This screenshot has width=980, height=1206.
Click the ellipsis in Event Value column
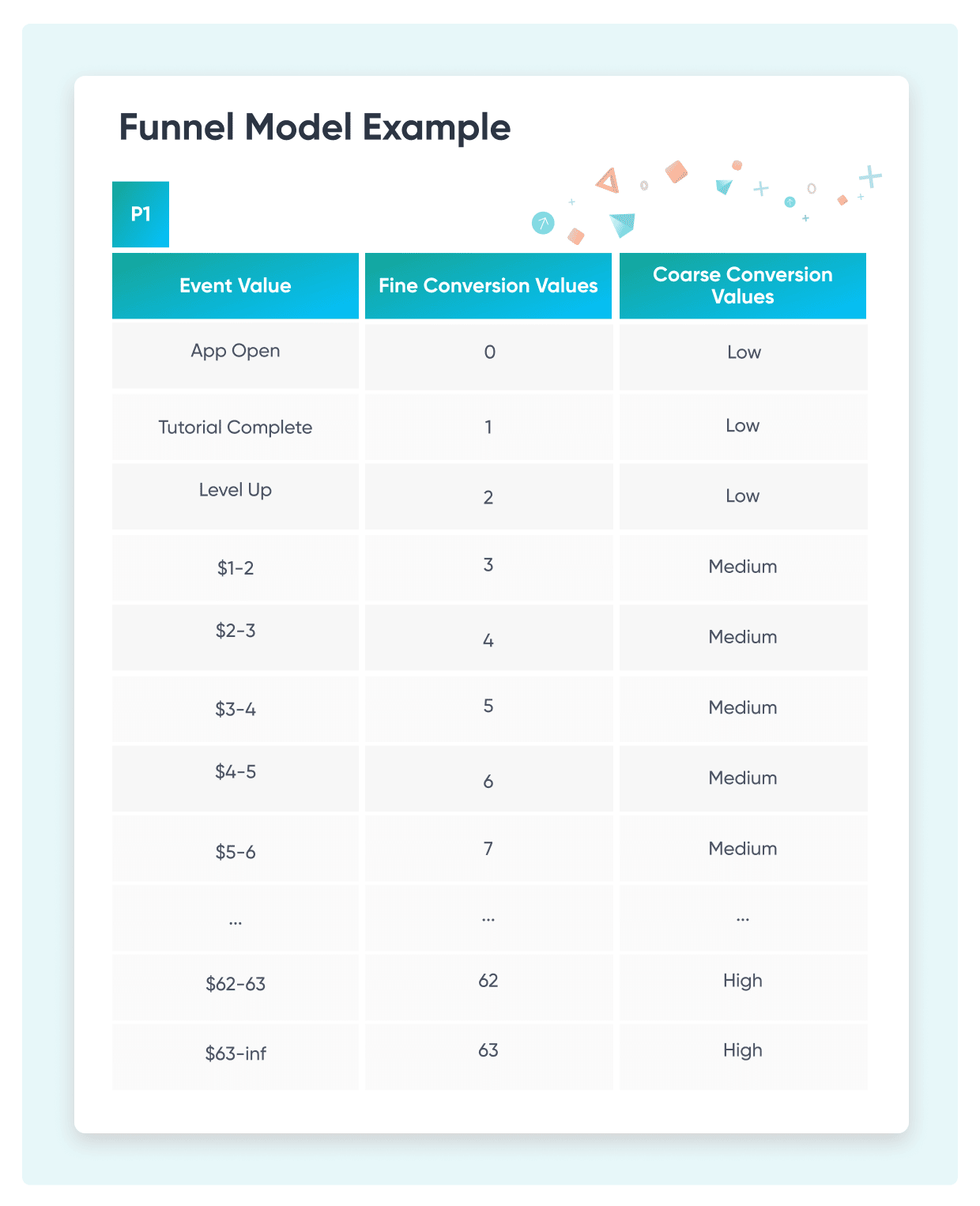point(236,921)
